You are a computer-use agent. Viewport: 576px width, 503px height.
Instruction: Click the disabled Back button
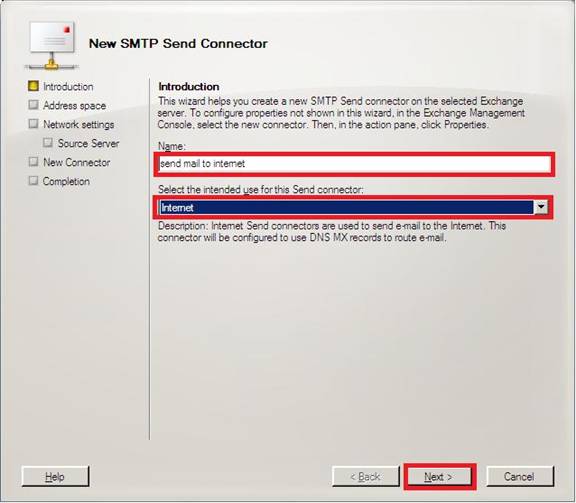(x=366, y=477)
